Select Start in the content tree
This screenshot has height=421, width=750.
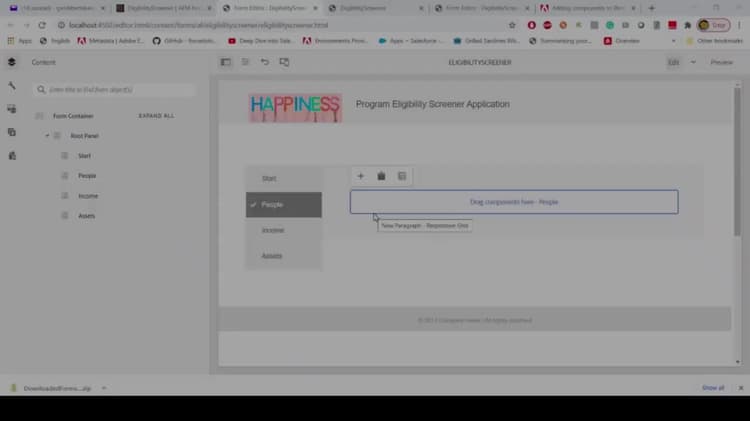84,156
